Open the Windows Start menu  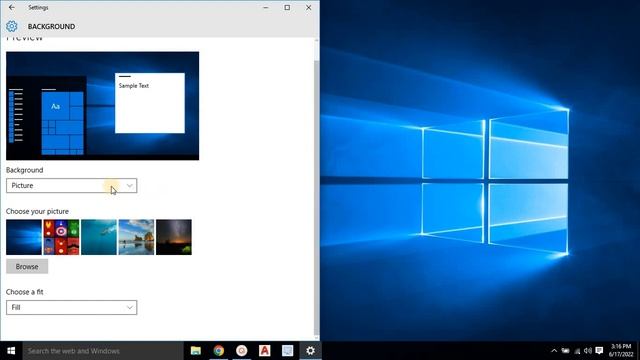11,351
